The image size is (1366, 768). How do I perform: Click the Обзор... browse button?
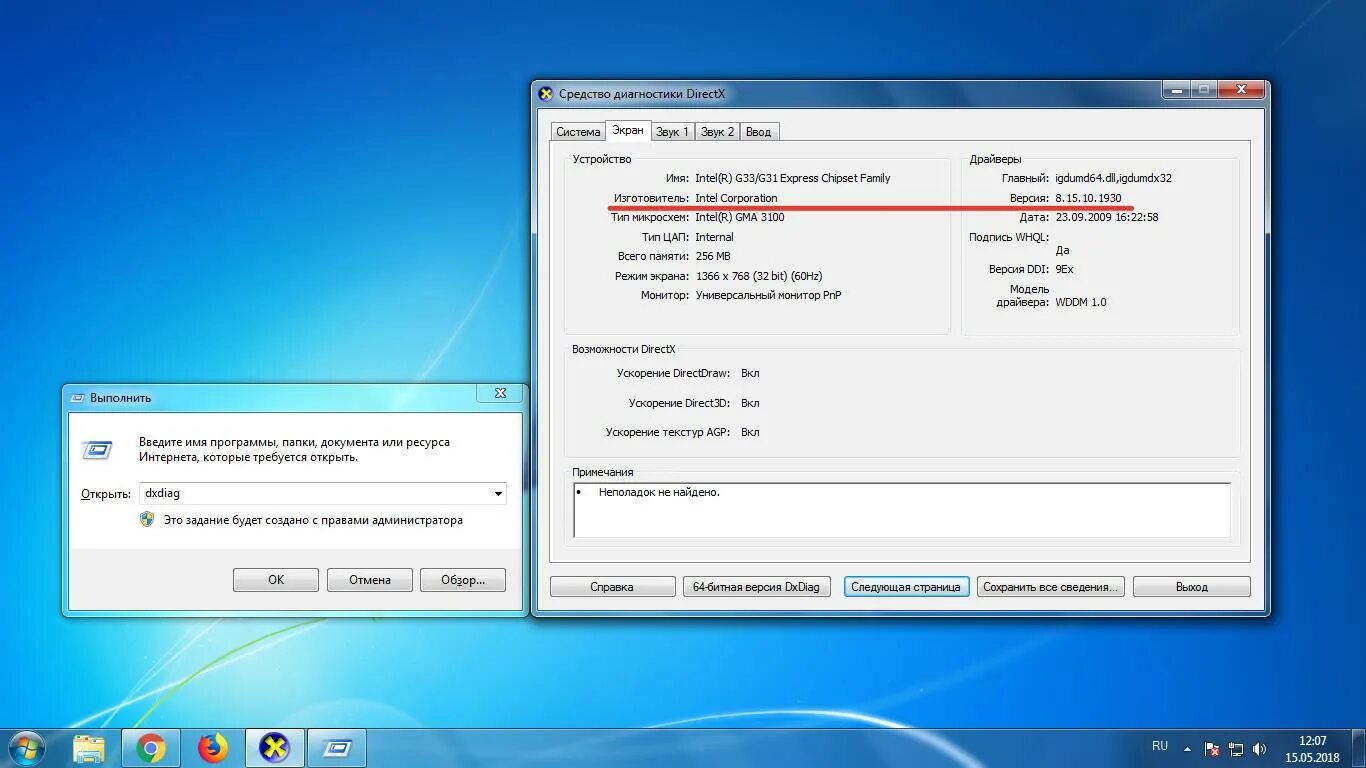(x=463, y=580)
